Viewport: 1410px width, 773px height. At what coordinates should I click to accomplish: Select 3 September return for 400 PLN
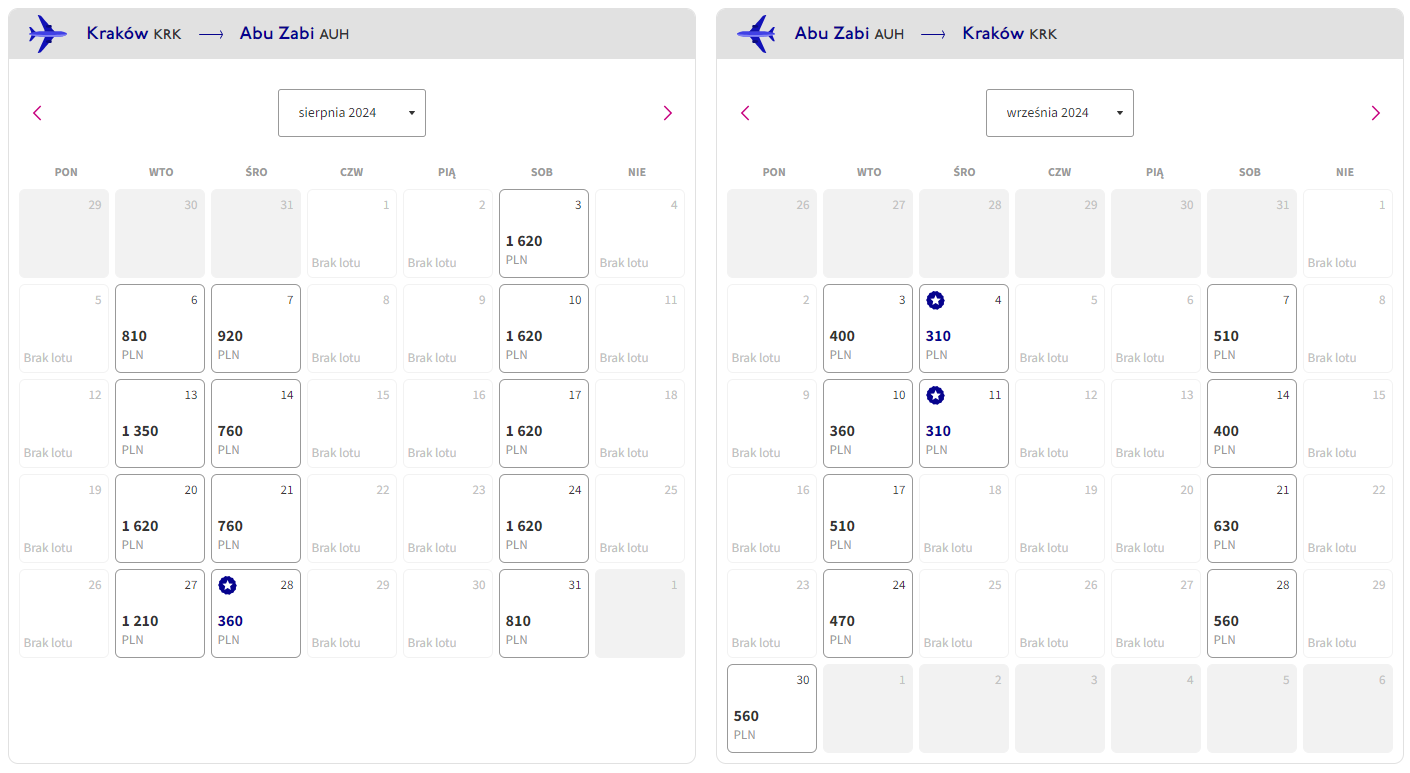click(868, 328)
